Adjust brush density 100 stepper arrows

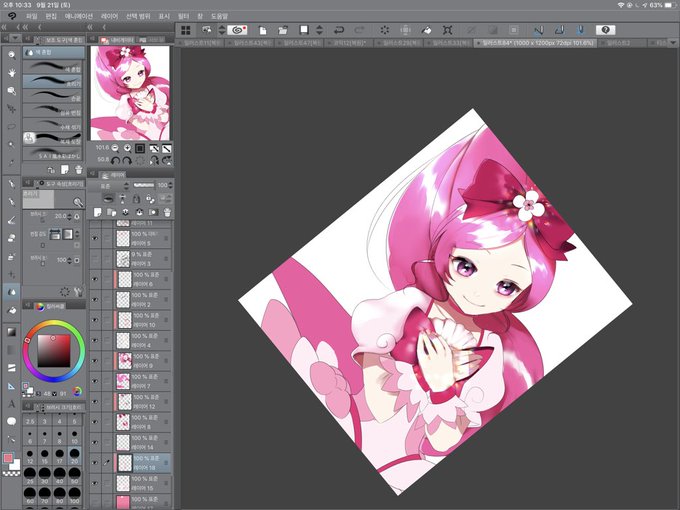click(70, 260)
